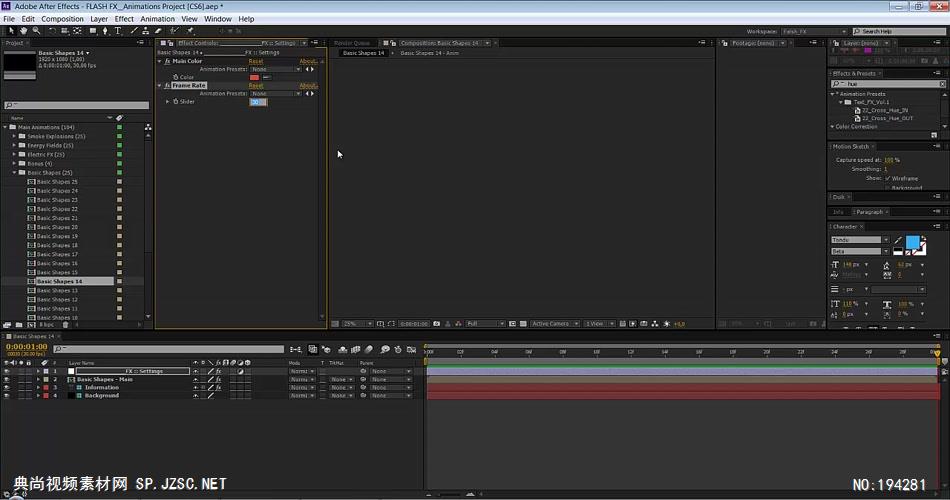Collapse the Basic Shapes folder
950x500 pixels.
[15, 173]
